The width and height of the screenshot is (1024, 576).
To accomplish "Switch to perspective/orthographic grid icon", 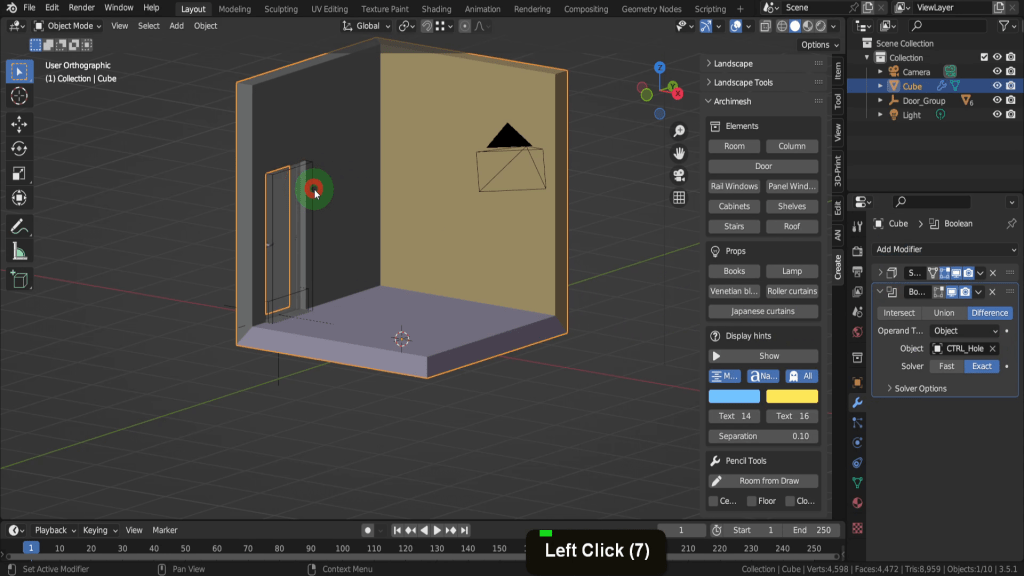I will click(679, 197).
